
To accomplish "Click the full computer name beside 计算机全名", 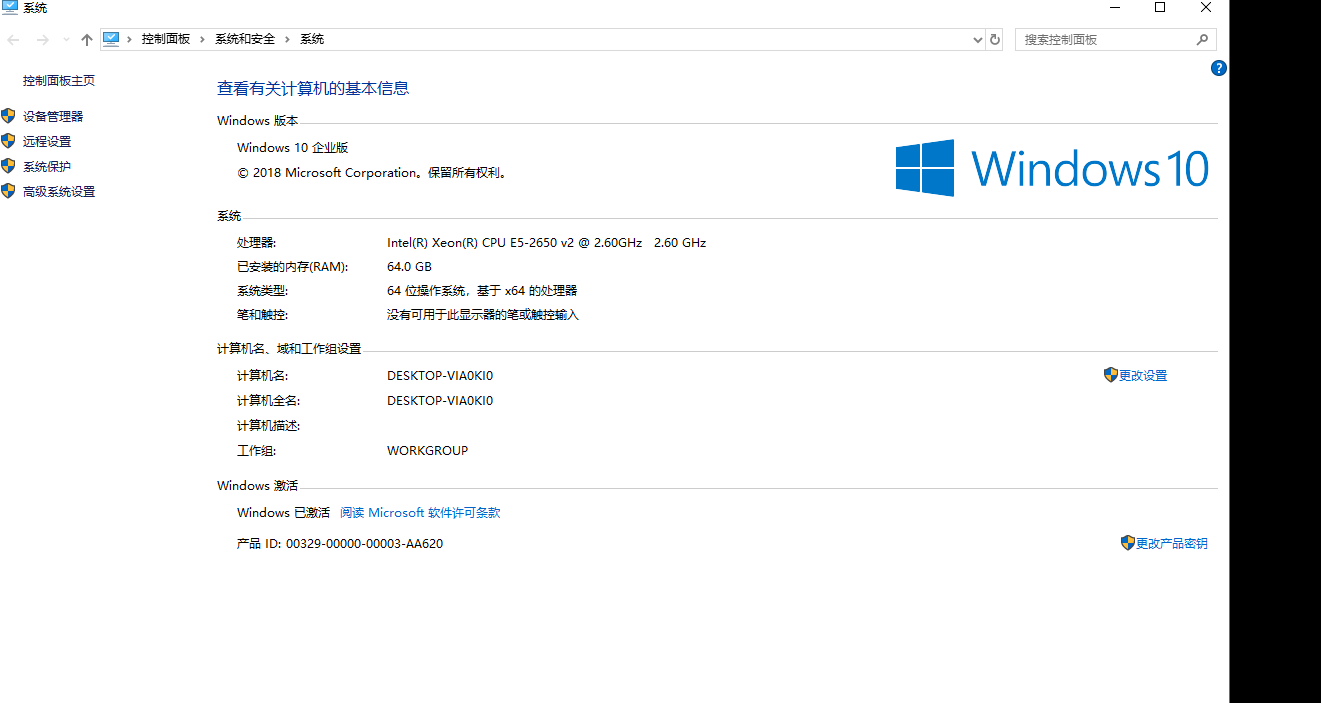I will [x=440, y=401].
